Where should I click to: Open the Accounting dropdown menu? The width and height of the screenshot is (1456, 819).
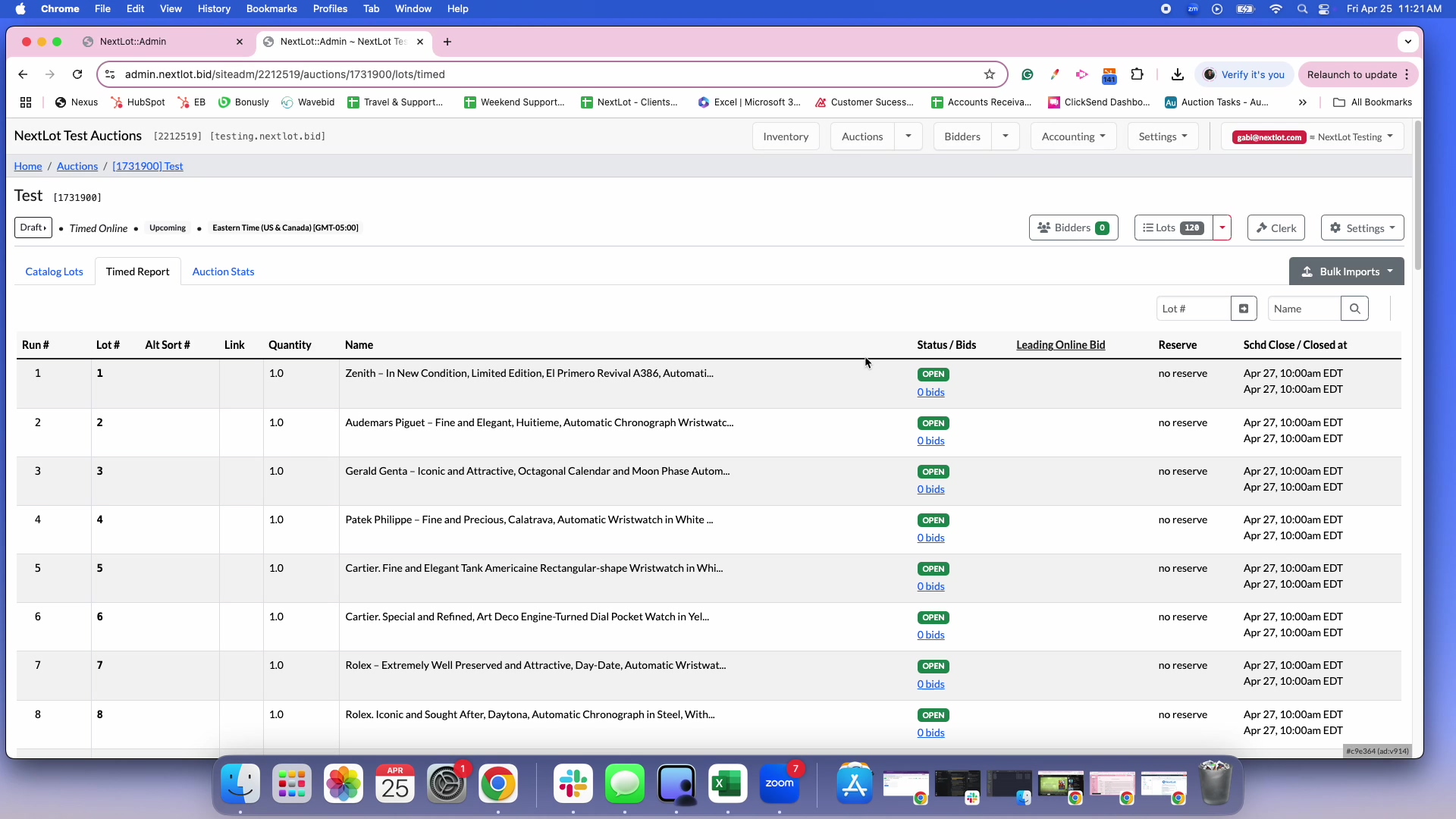tap(1073, 136)
